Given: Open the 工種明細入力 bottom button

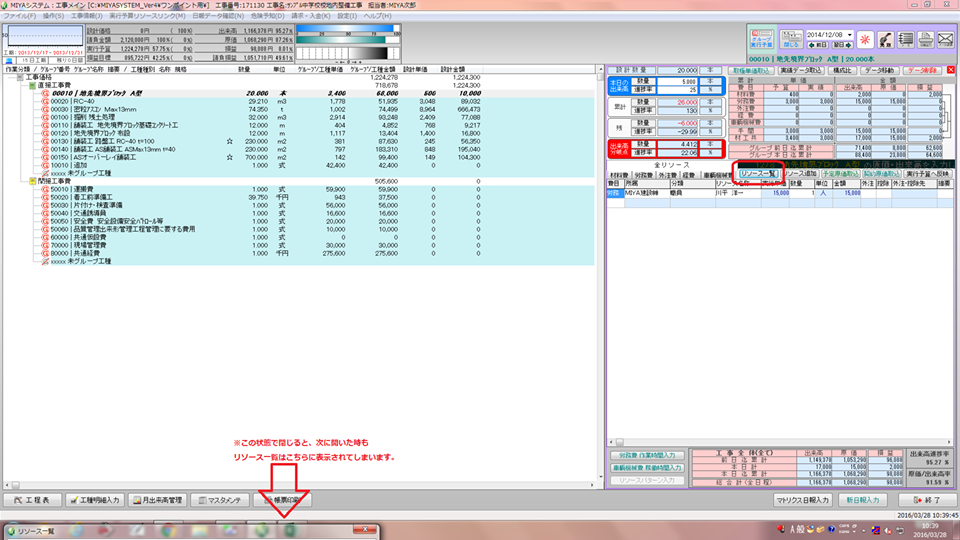Looking at the screenshot, I should pos(94,500).
